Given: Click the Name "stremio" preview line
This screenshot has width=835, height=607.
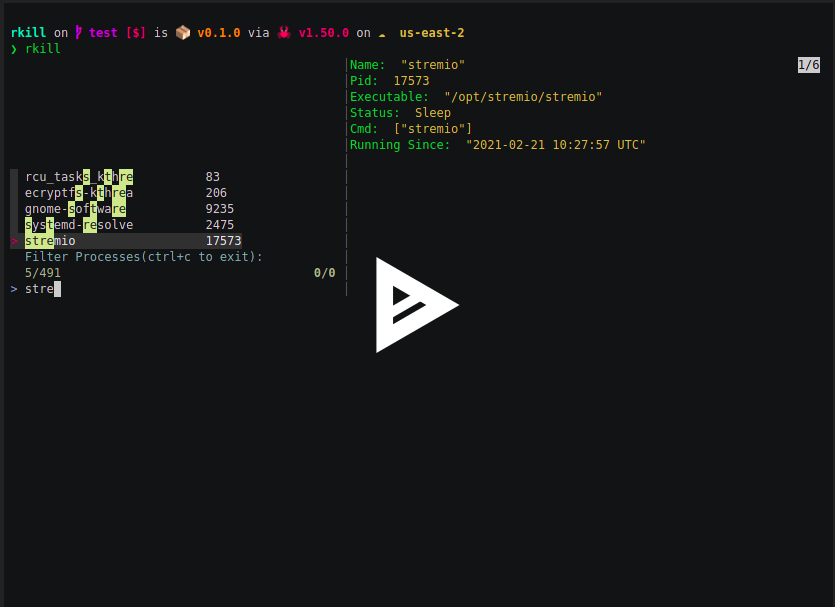Looking at the screenshot, I should point(407,65).
